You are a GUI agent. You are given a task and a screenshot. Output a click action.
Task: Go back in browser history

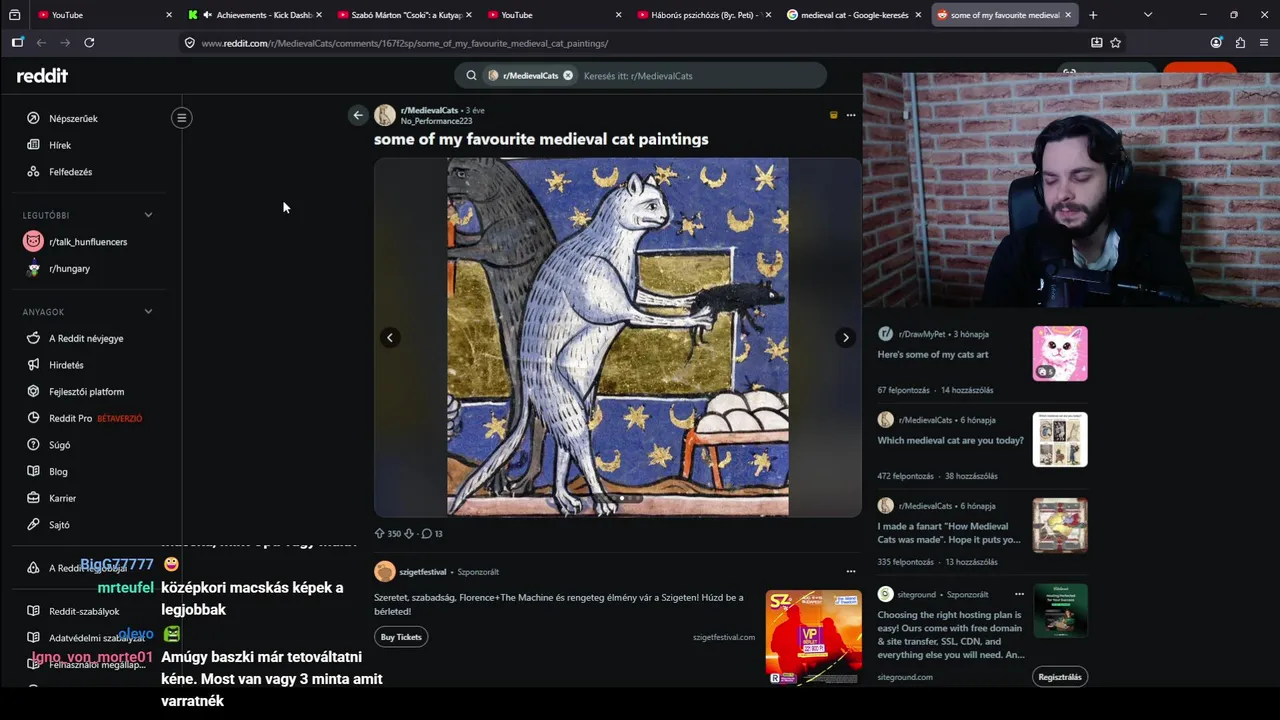tap(41, 43)
